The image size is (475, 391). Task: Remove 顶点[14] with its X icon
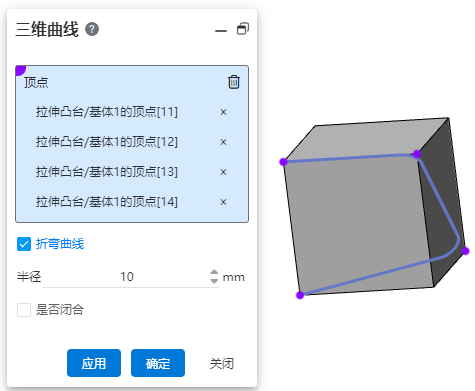(223, 202)
